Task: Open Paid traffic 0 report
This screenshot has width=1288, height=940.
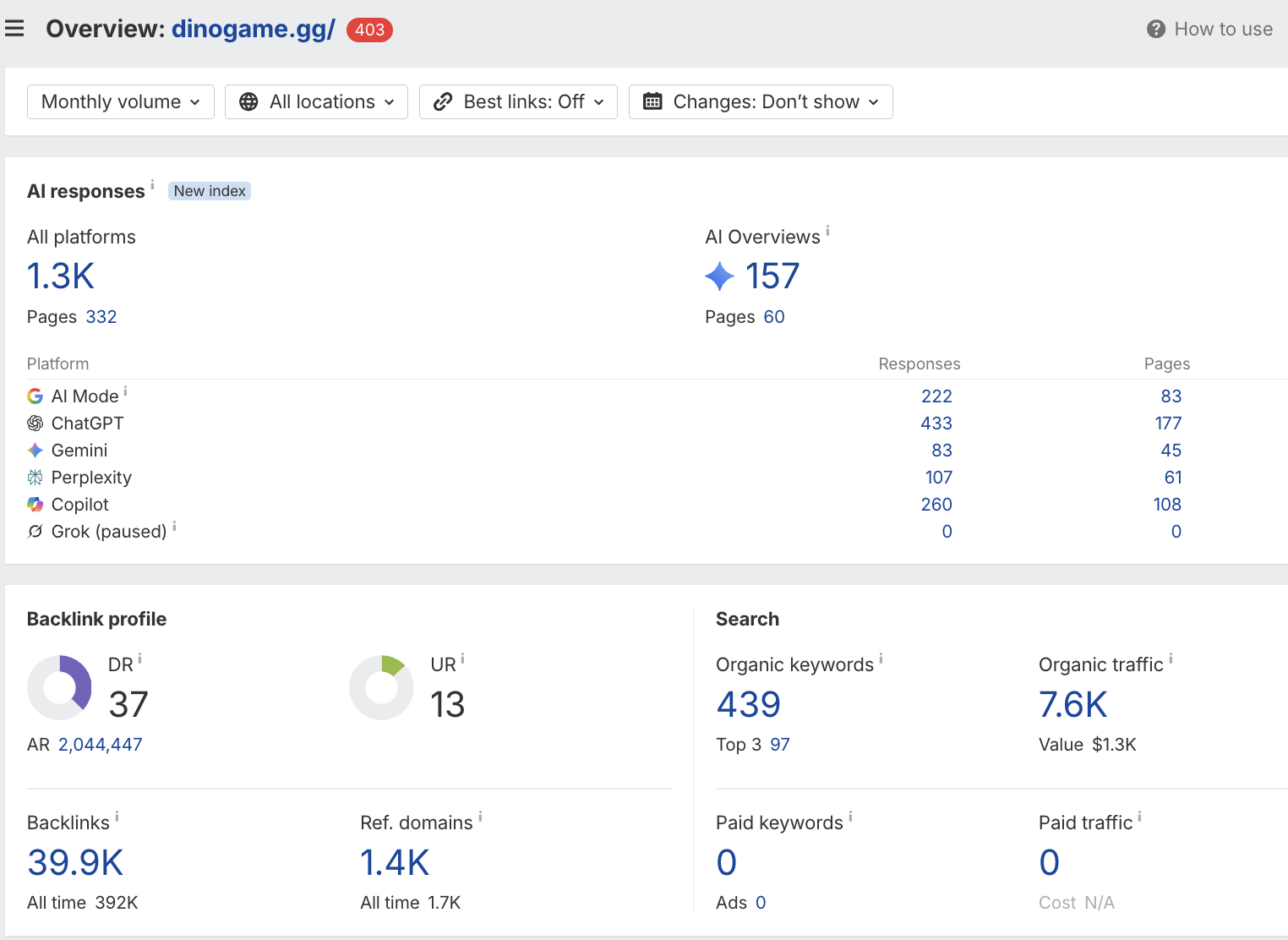Action: [x=1050, y=863]
